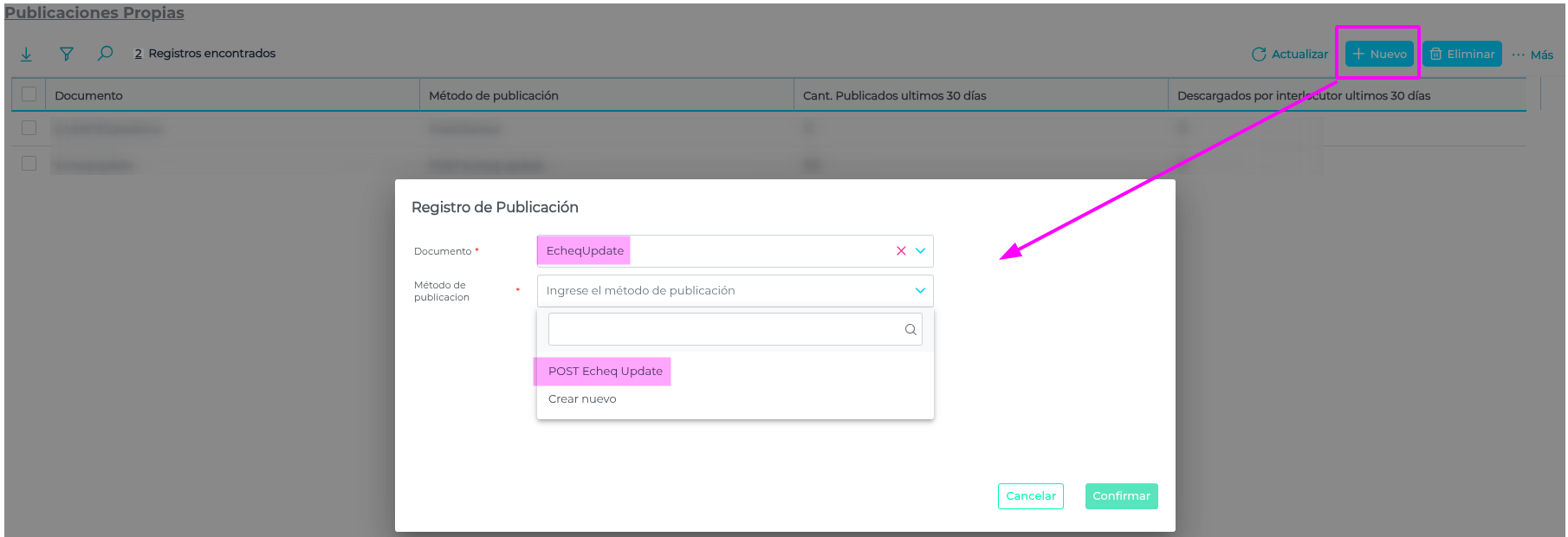The width and height of the screenshot is (1568, 537).
Task: Click the Eliminar trash button
Action: click(1462, 54)
